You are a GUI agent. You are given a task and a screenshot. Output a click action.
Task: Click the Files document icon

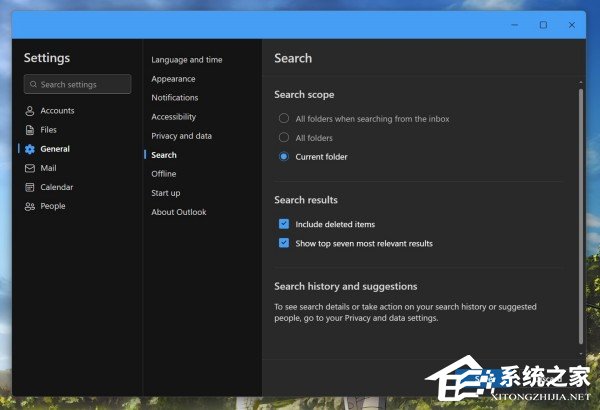30,130
